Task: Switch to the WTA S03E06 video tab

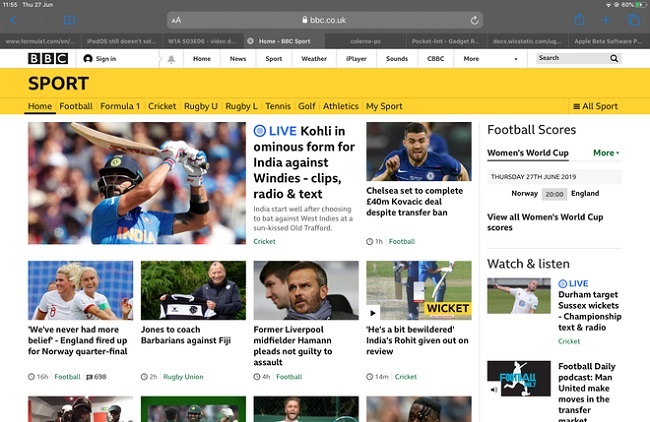Action: click(202, 41)
